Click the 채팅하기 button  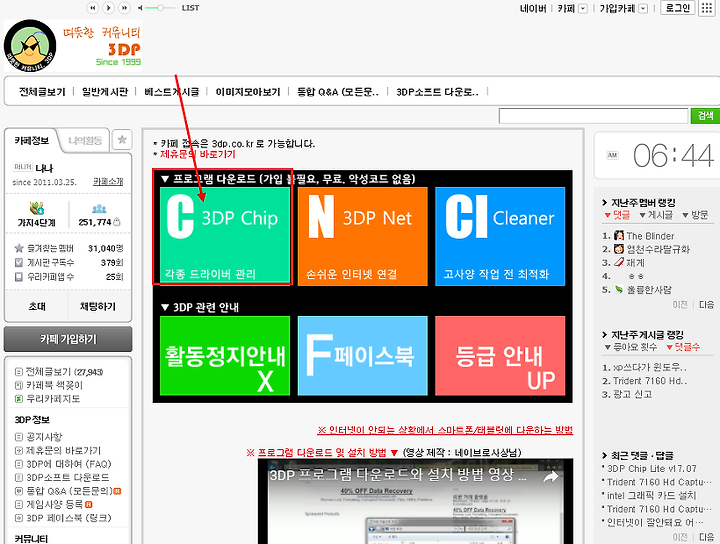pos(98,306)
